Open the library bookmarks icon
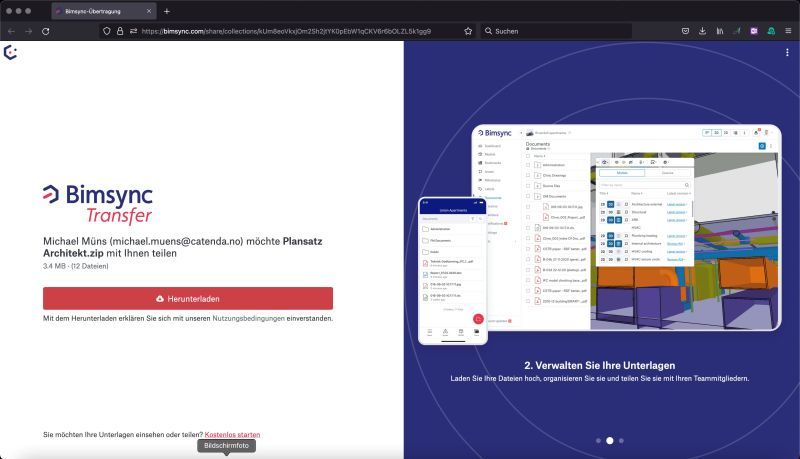Viewport: 800px width, 459px height. coord(720,31)
